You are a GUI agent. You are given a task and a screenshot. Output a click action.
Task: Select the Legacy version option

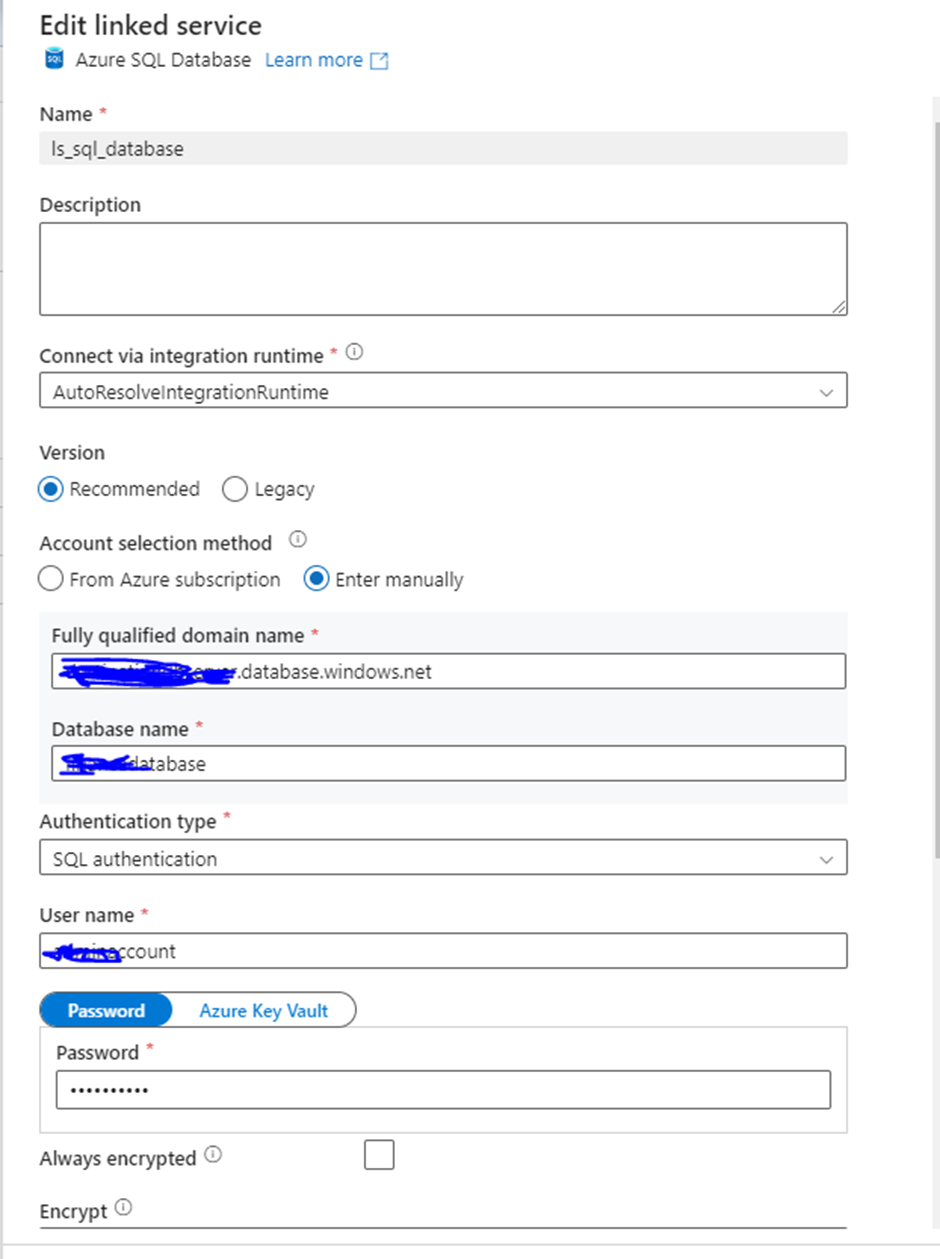tap(235, 489)
